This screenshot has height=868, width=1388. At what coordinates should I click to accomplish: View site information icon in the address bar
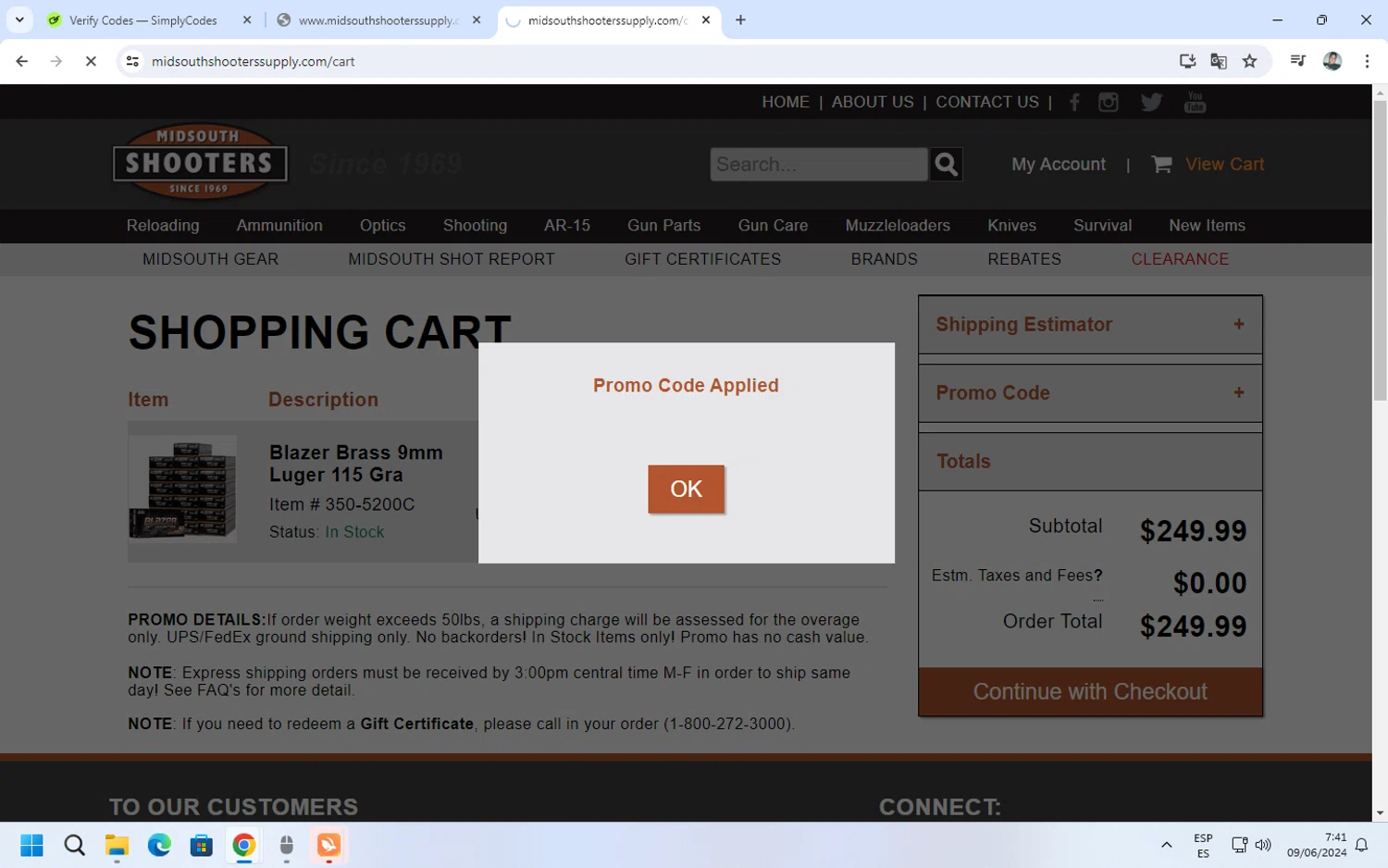click(132, 61)
